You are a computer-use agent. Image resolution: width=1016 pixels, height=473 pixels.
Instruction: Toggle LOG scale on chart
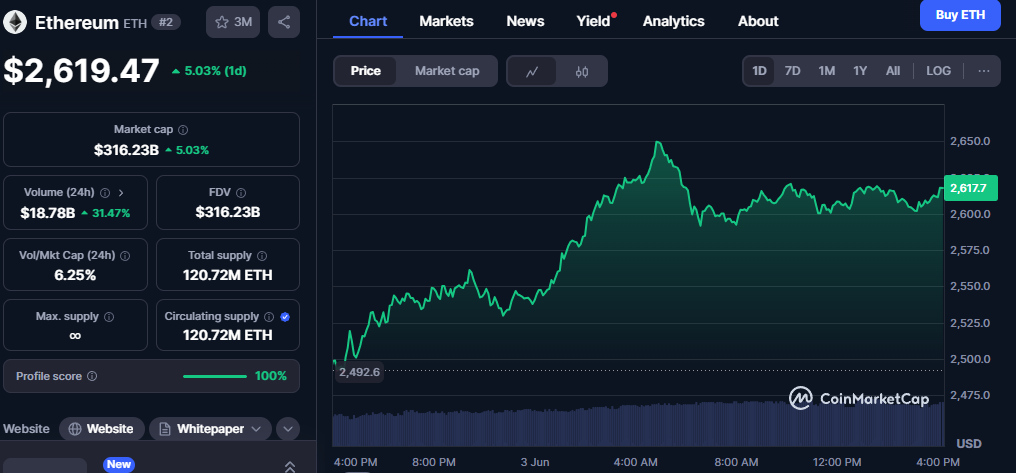[938, 71]
